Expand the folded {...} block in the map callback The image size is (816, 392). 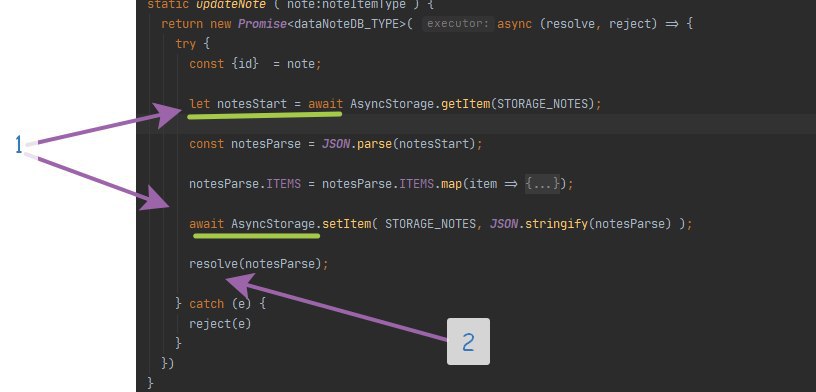click(x=542, y=184)
